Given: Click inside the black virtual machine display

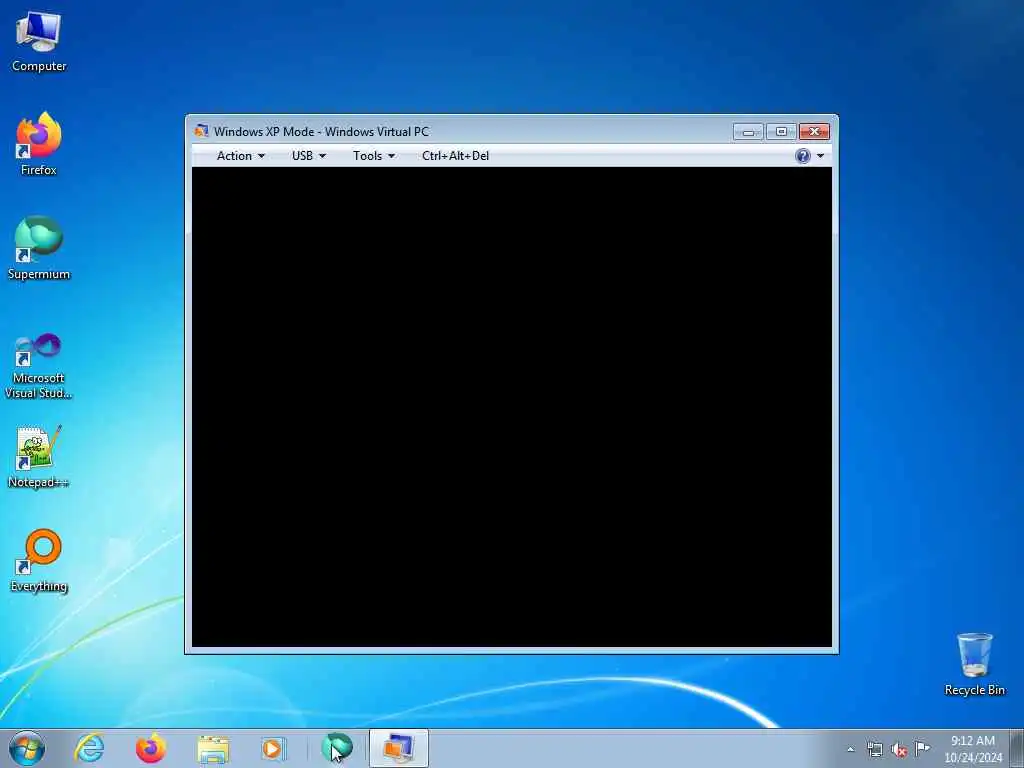Looking at the screenshot, I should pyautogui.click(x=512, y=407).
